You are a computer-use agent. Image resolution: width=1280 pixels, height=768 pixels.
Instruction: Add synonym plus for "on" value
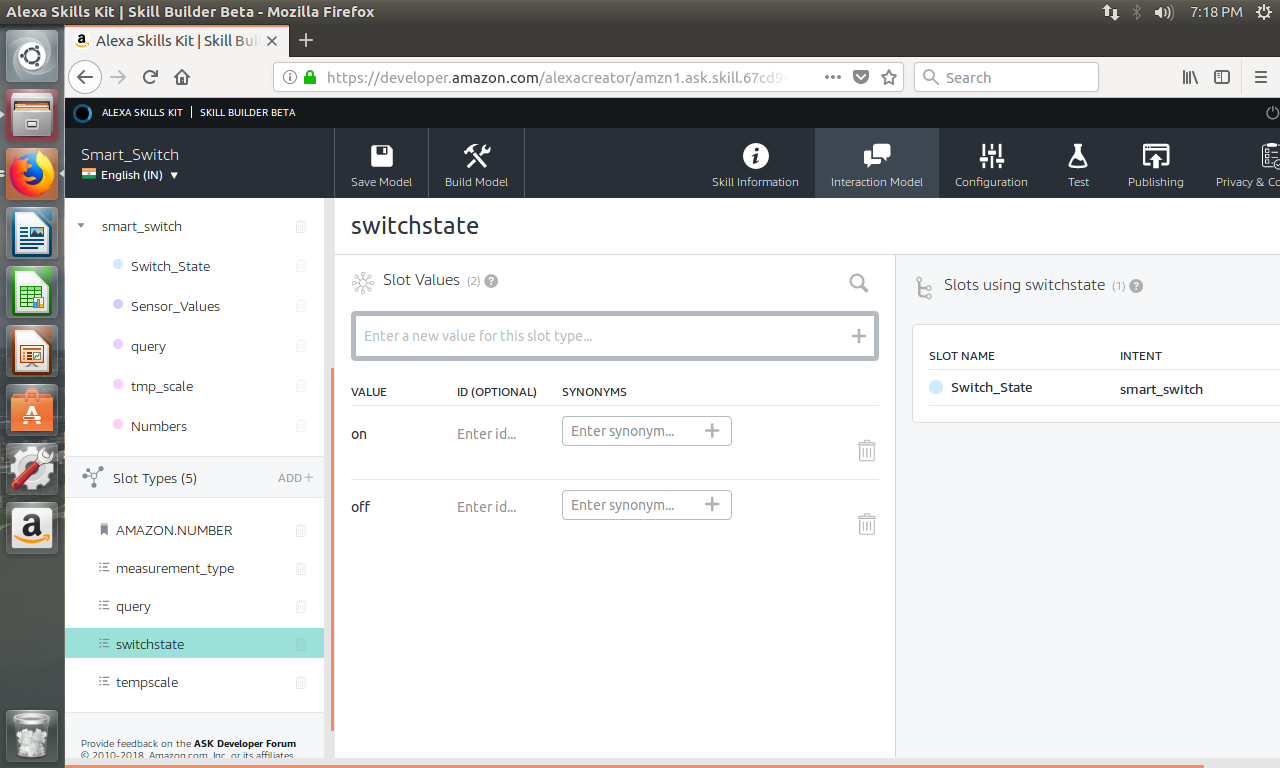pos(712,431)
